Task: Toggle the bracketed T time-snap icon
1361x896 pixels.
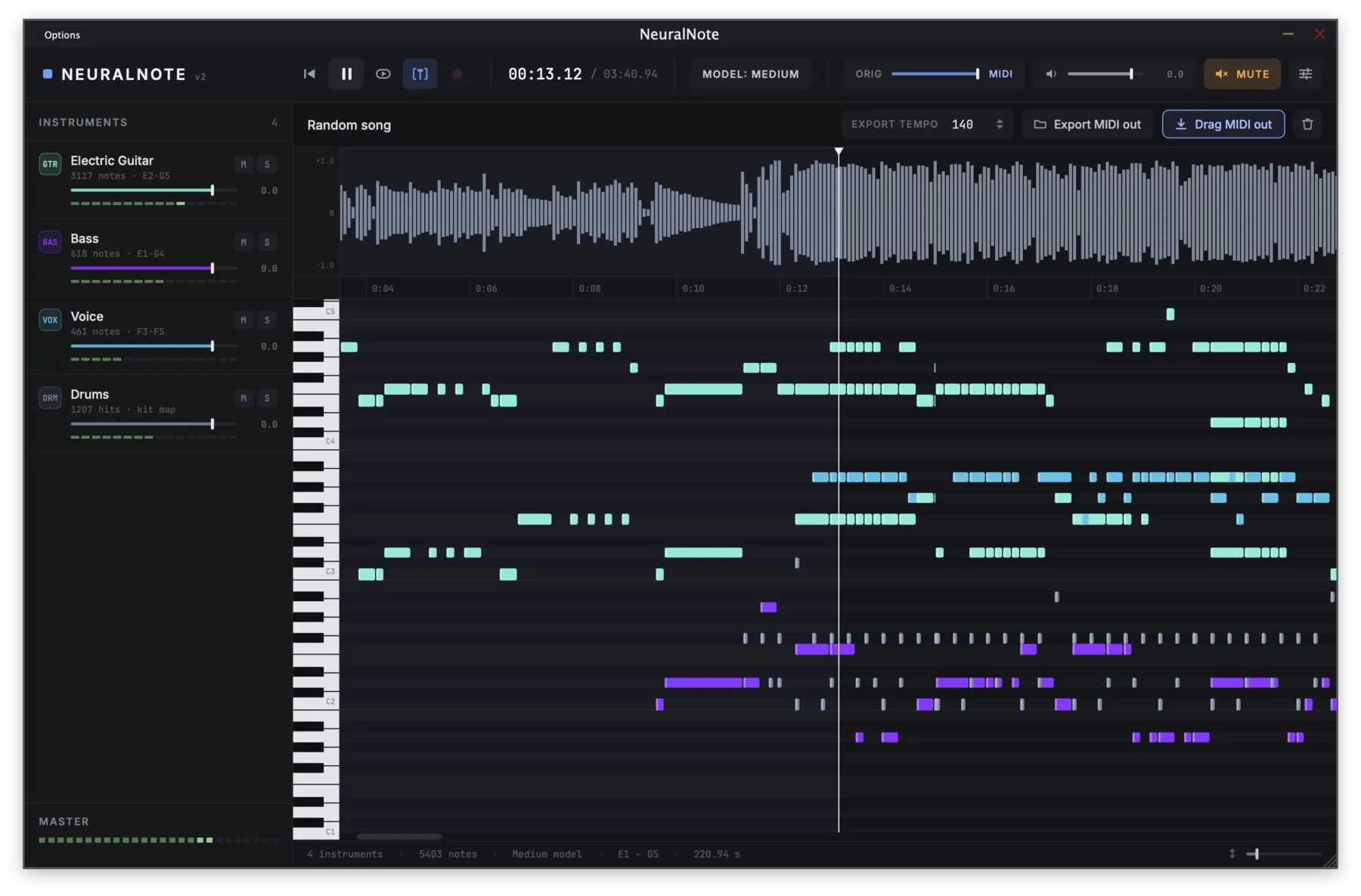Action: click(x=420, y=74)
